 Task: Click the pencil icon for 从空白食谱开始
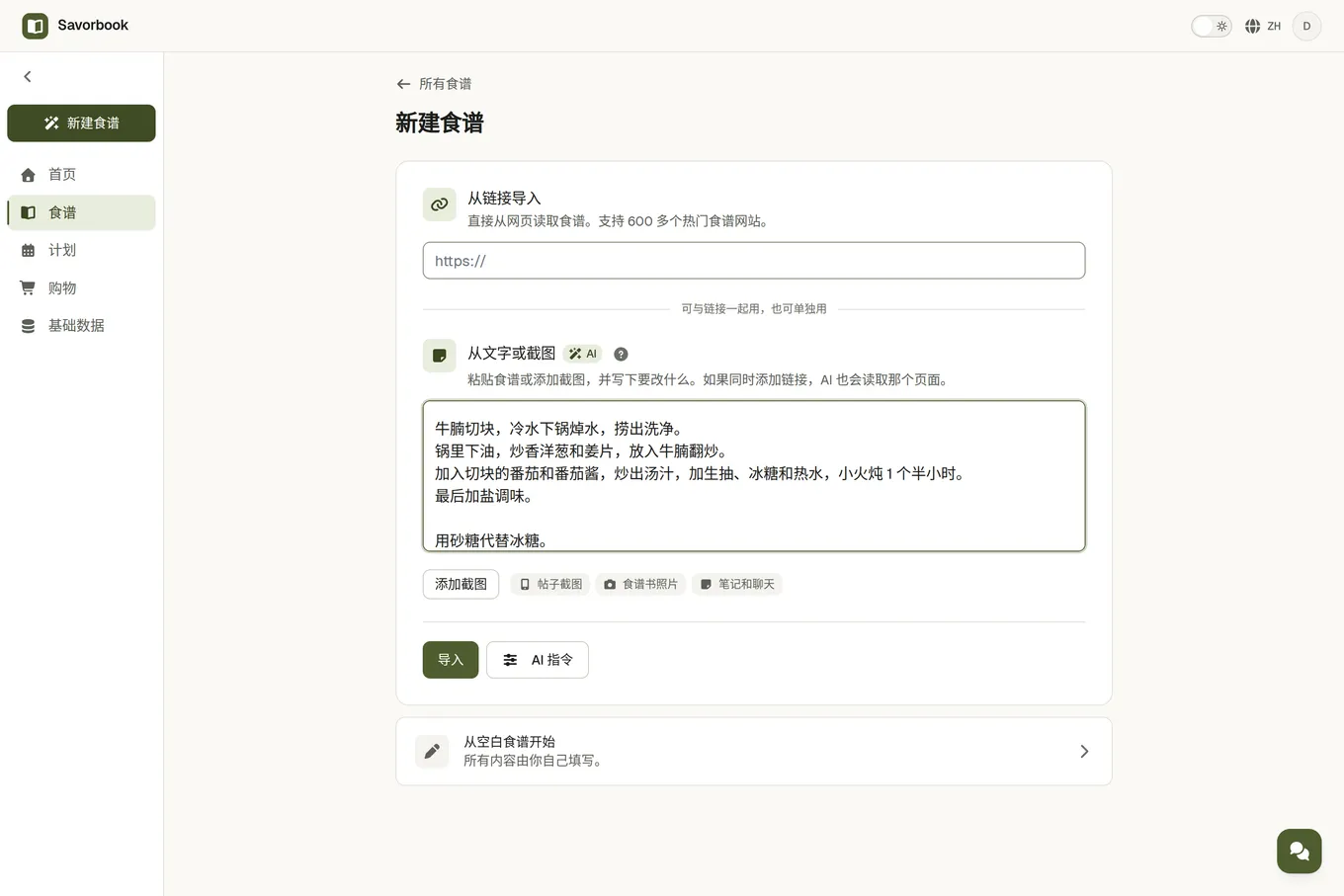point(432,752)
